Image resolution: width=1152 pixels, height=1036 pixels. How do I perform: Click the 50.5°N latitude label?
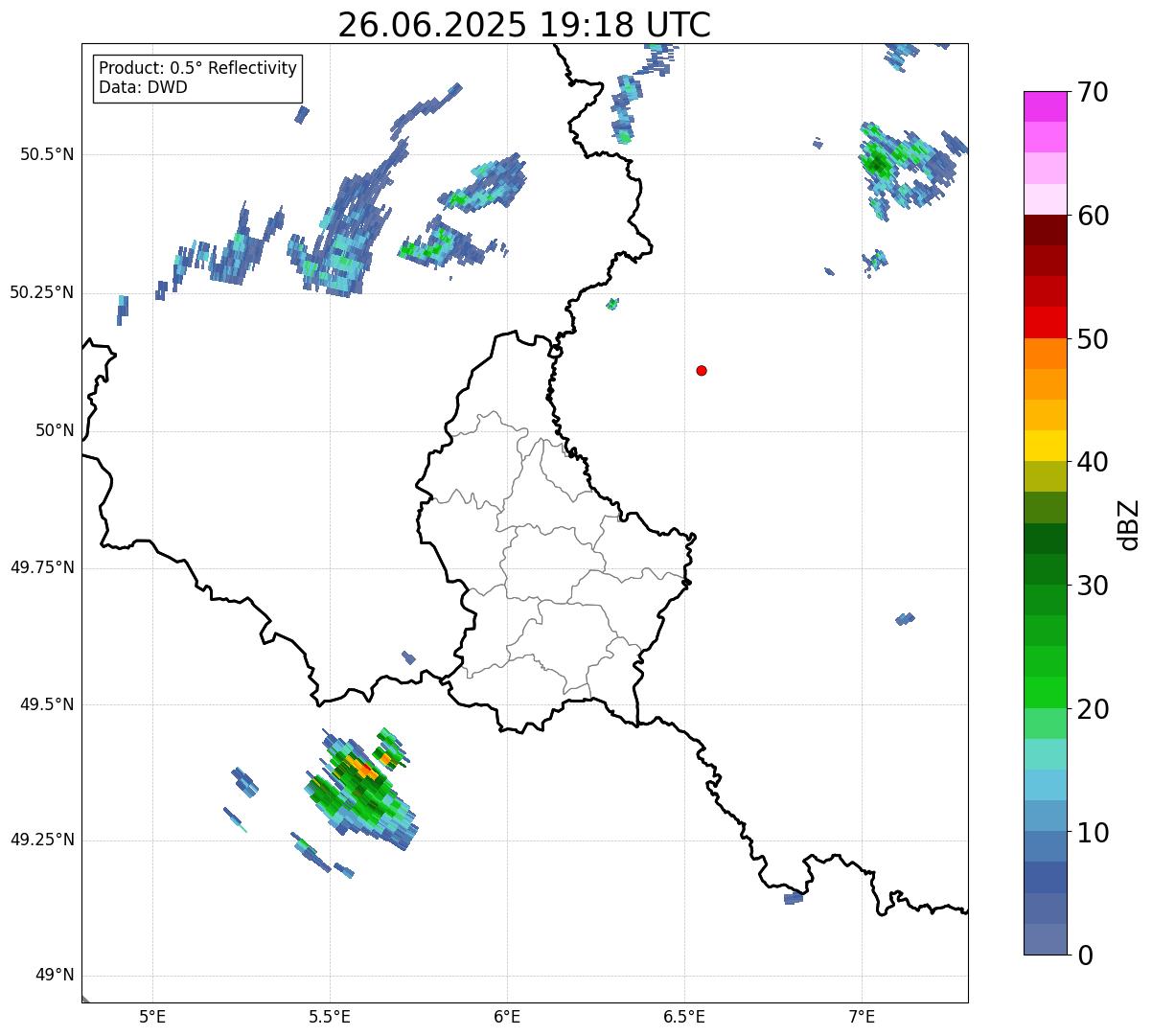tap(46, 154)
